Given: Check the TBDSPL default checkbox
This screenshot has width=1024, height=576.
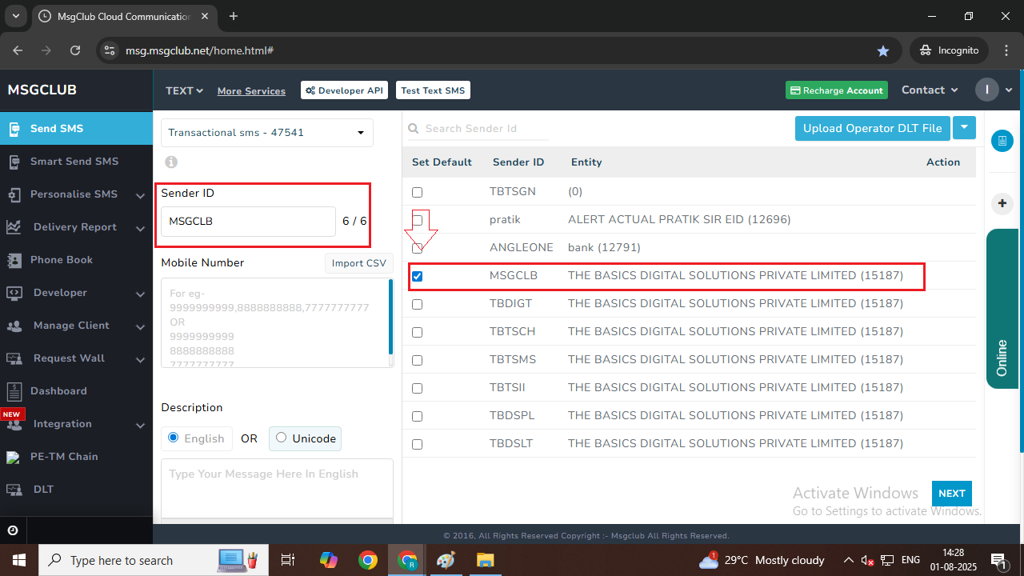Looking at the screenshot, I should coord(417,417).
